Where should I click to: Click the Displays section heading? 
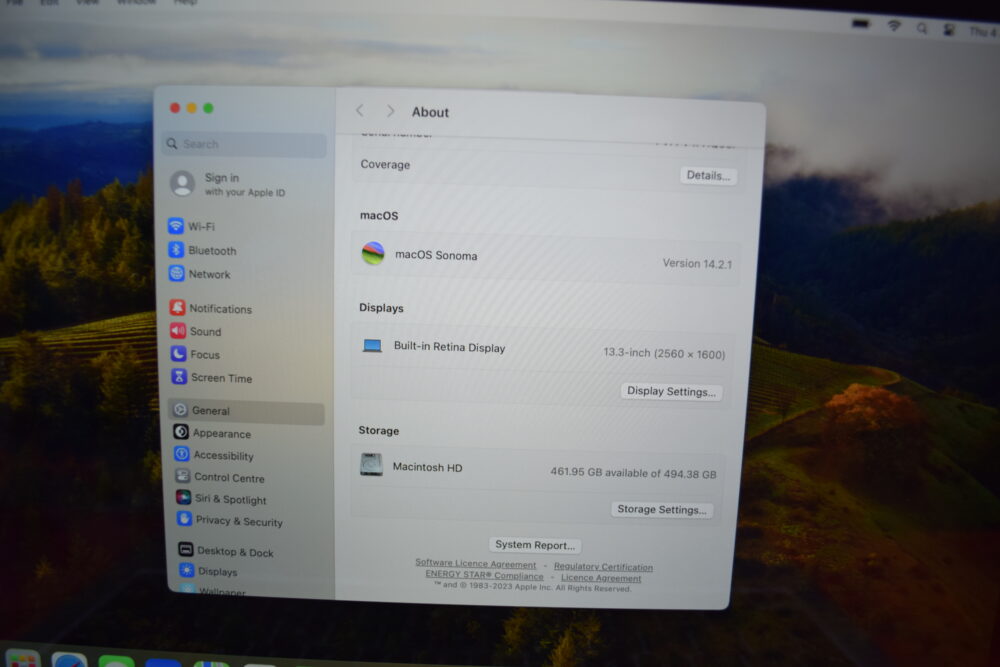pos(381,307)
